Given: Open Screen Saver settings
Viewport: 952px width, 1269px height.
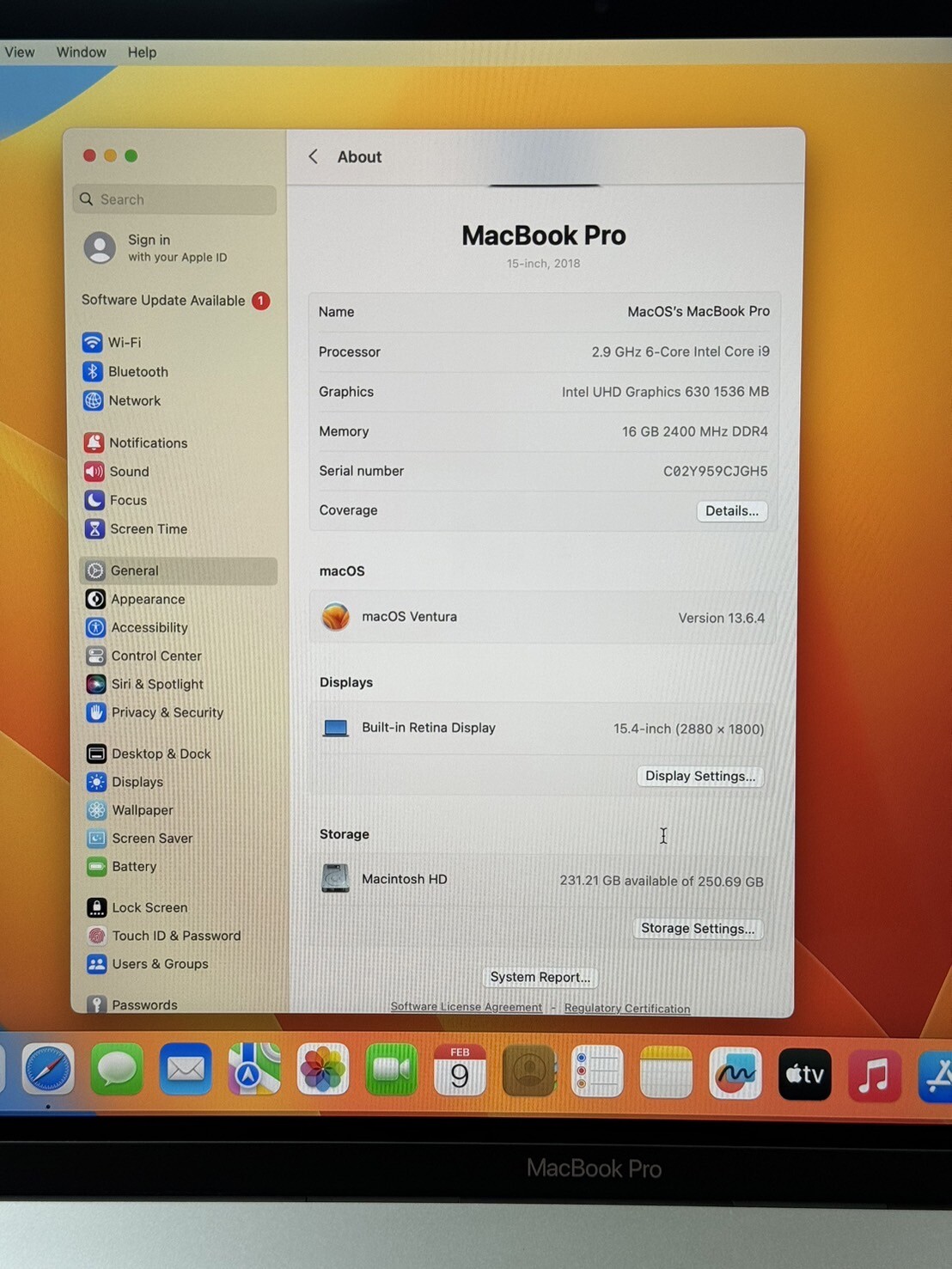Looking at the screenshot, I should (x=140, y=839).
